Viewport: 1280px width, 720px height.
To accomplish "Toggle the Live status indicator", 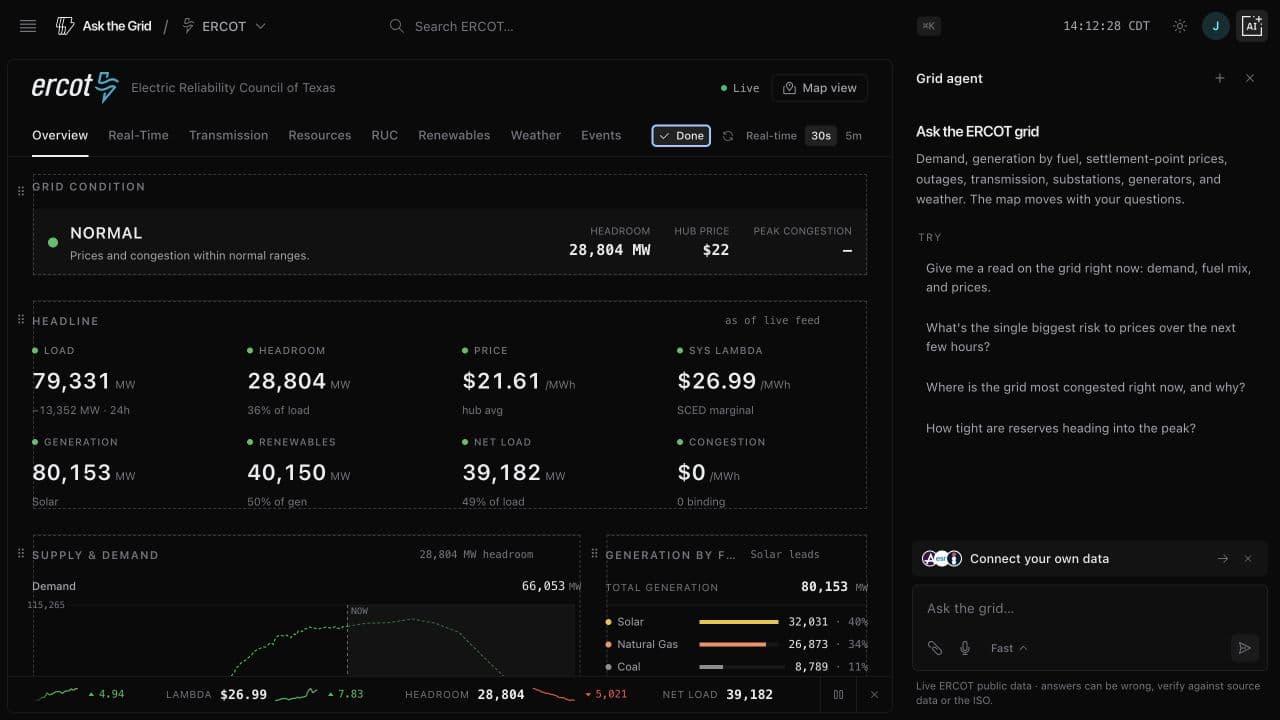I will [x=740, y=88].
